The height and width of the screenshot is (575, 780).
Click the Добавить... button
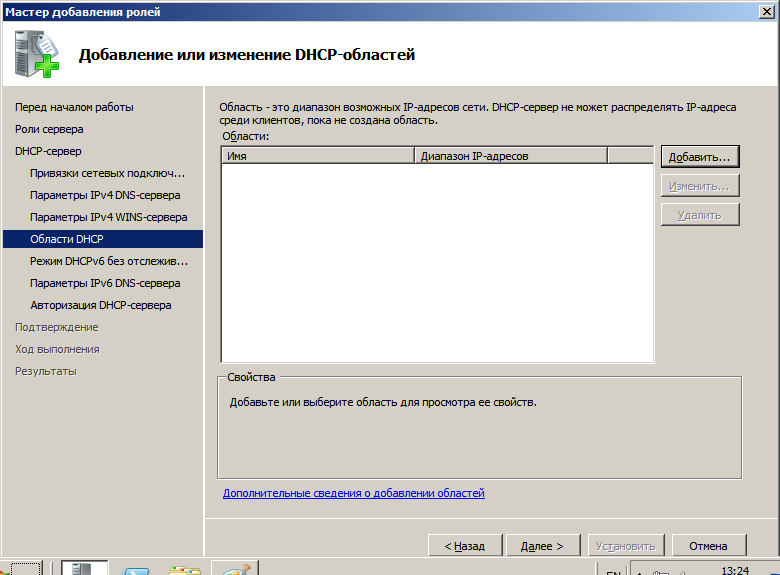pos(700,157)
